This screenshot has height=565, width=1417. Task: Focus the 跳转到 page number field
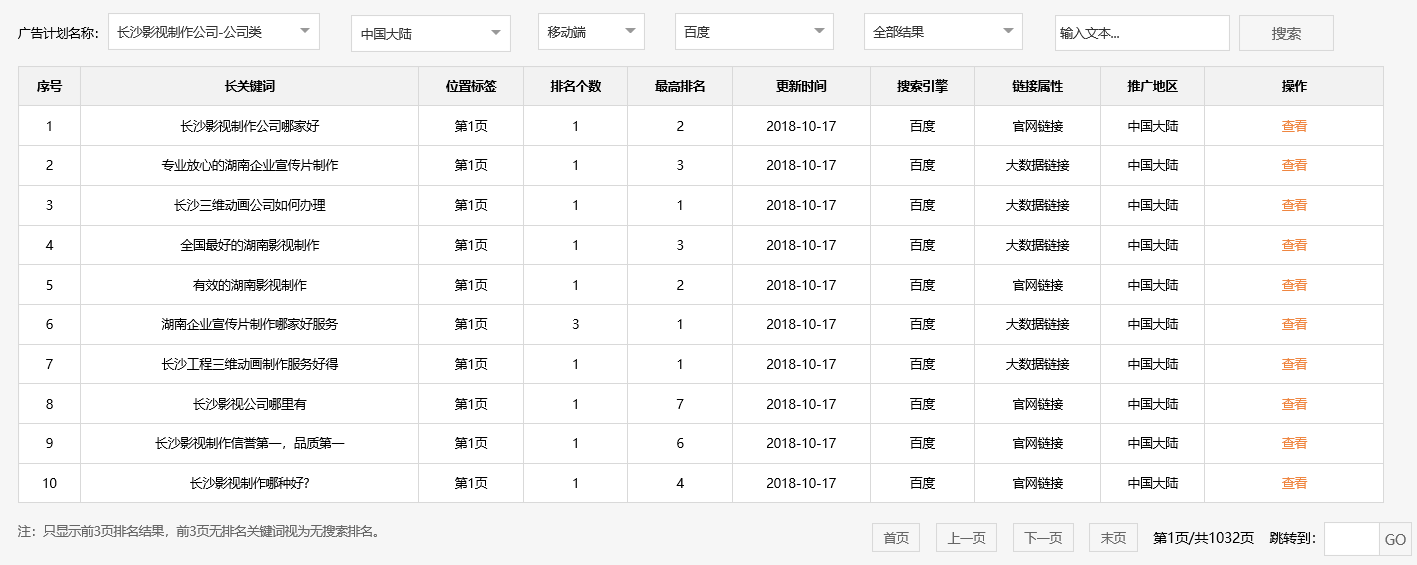[x=1351, y=539]
